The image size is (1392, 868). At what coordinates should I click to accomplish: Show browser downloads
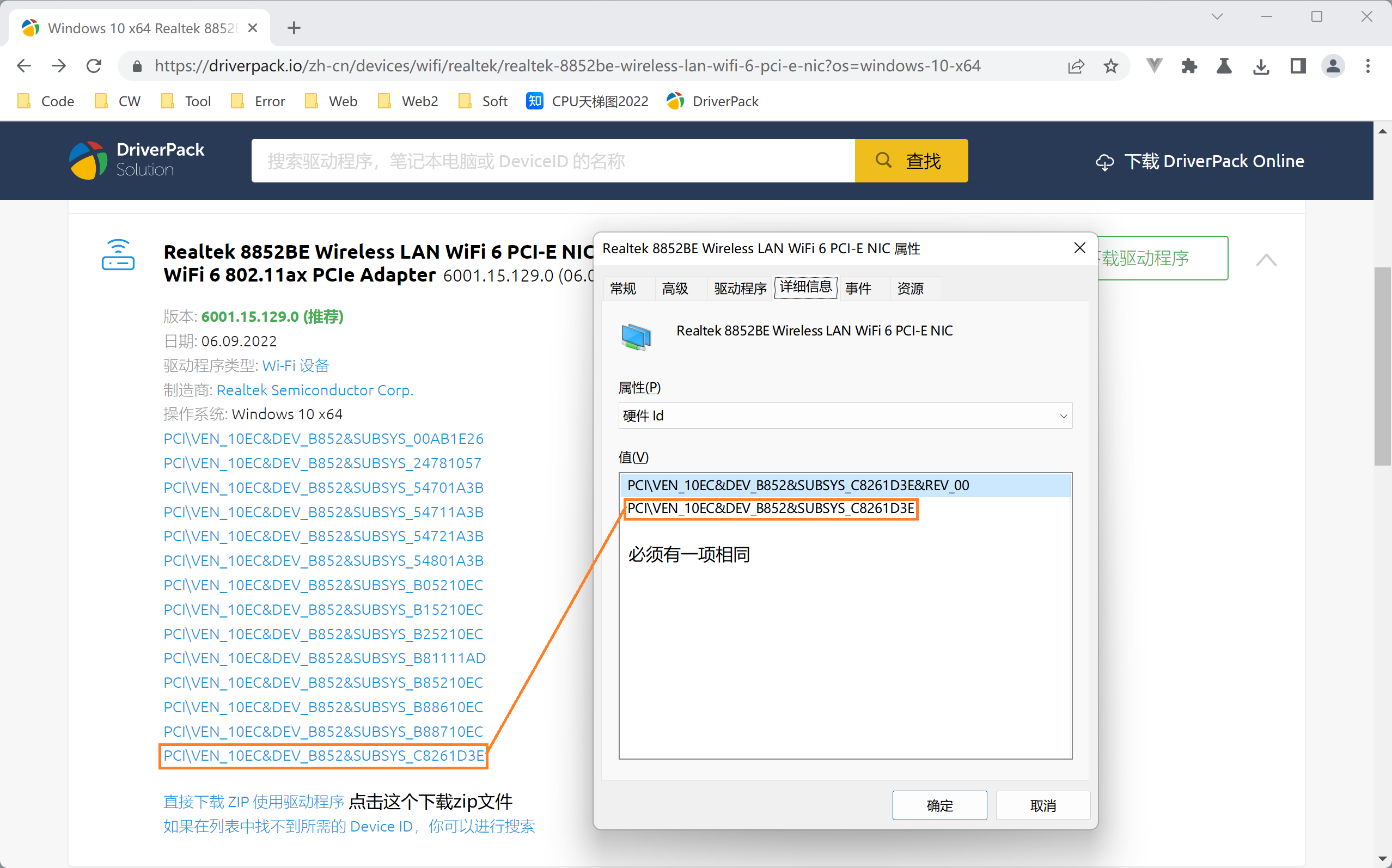pos(1261,66)
